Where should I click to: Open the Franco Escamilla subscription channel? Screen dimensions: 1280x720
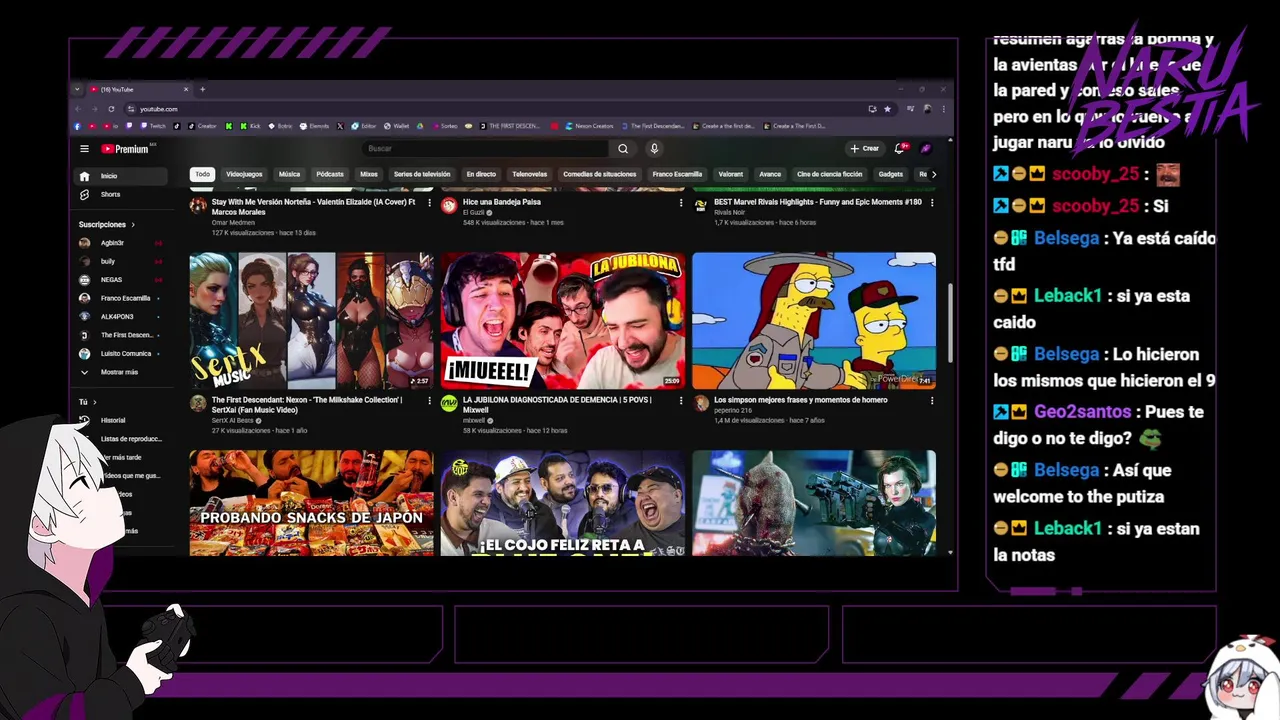[120, 298]
